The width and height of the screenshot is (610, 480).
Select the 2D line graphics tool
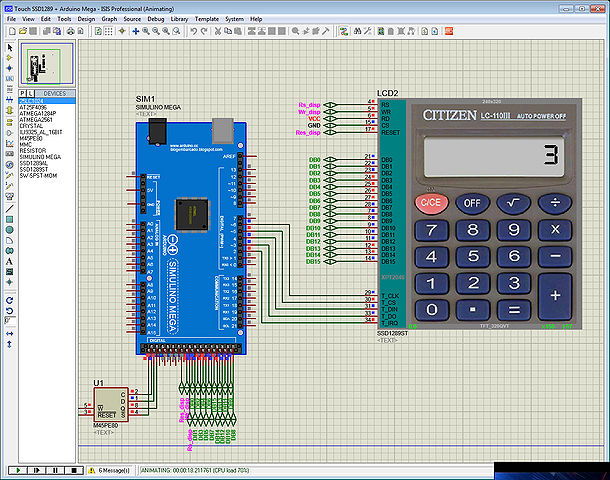tap(10, 209)
